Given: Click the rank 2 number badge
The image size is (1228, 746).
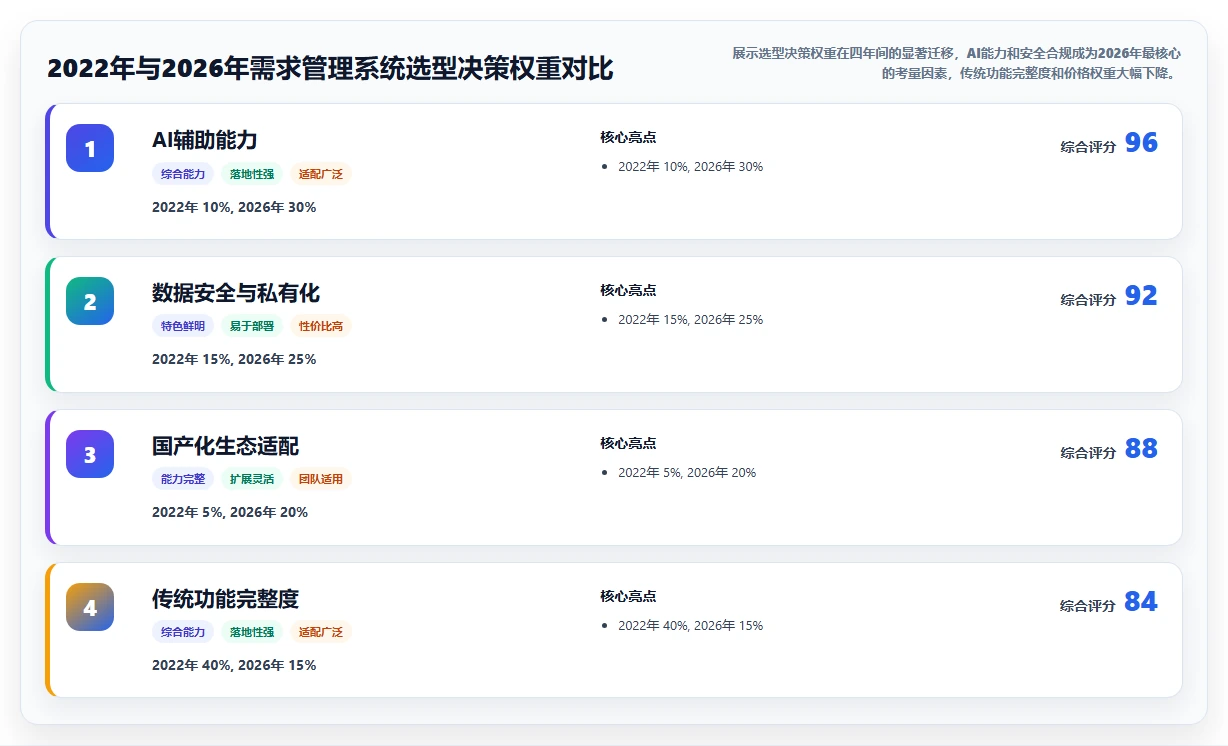Looking at the screenshot, I should coord(90,301).
